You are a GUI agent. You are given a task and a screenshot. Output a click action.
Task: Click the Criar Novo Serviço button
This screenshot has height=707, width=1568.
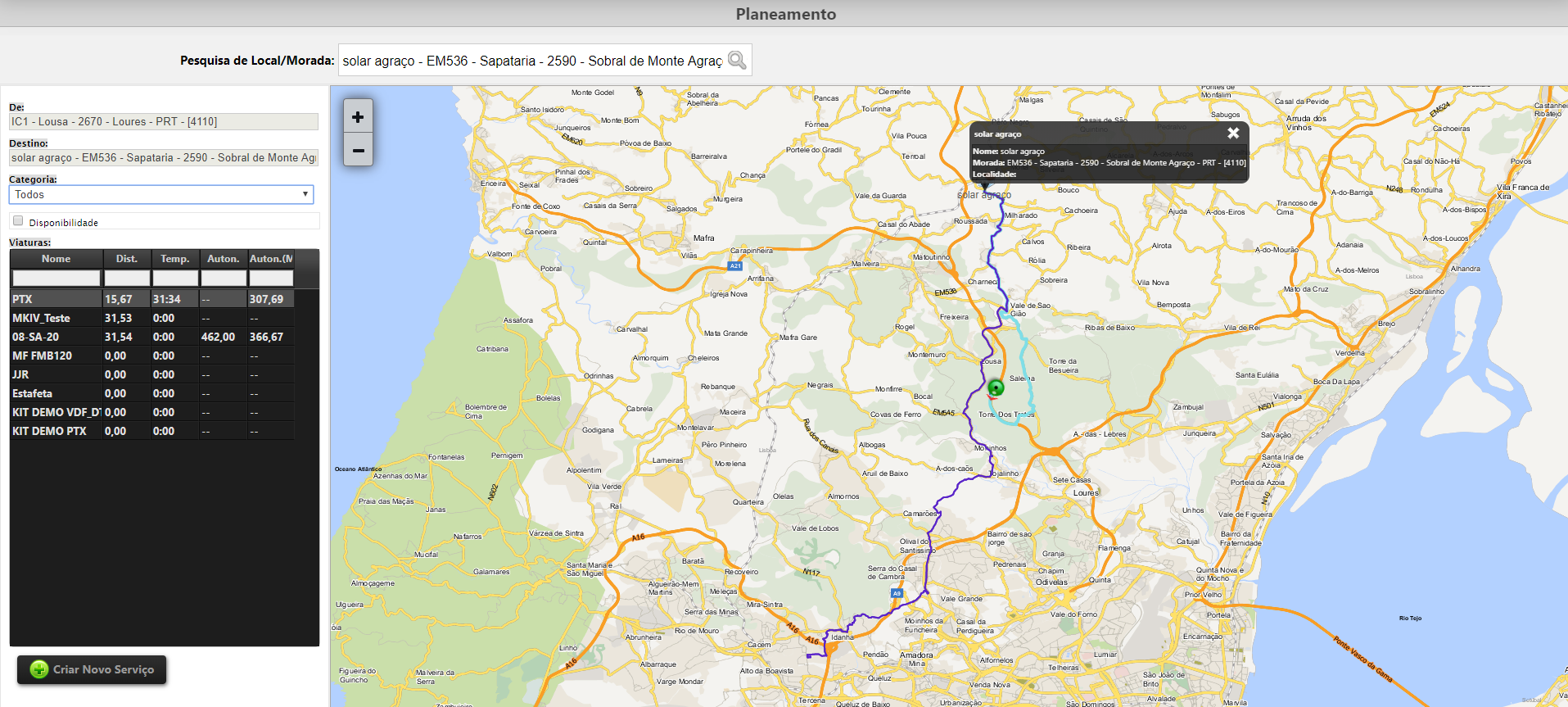pyautogui.click(x=92, y=669)
